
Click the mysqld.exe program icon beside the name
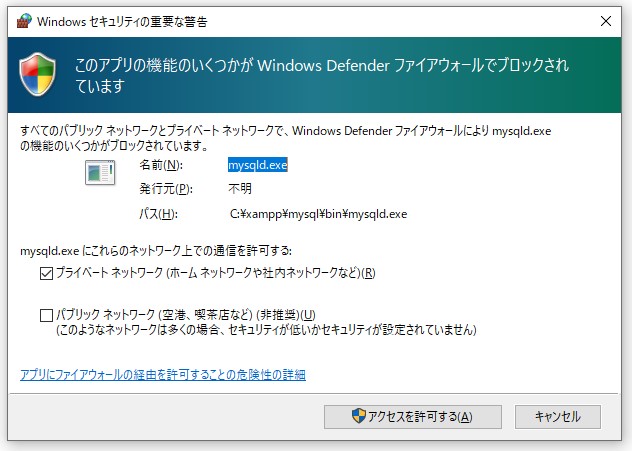tap(99, 173)
